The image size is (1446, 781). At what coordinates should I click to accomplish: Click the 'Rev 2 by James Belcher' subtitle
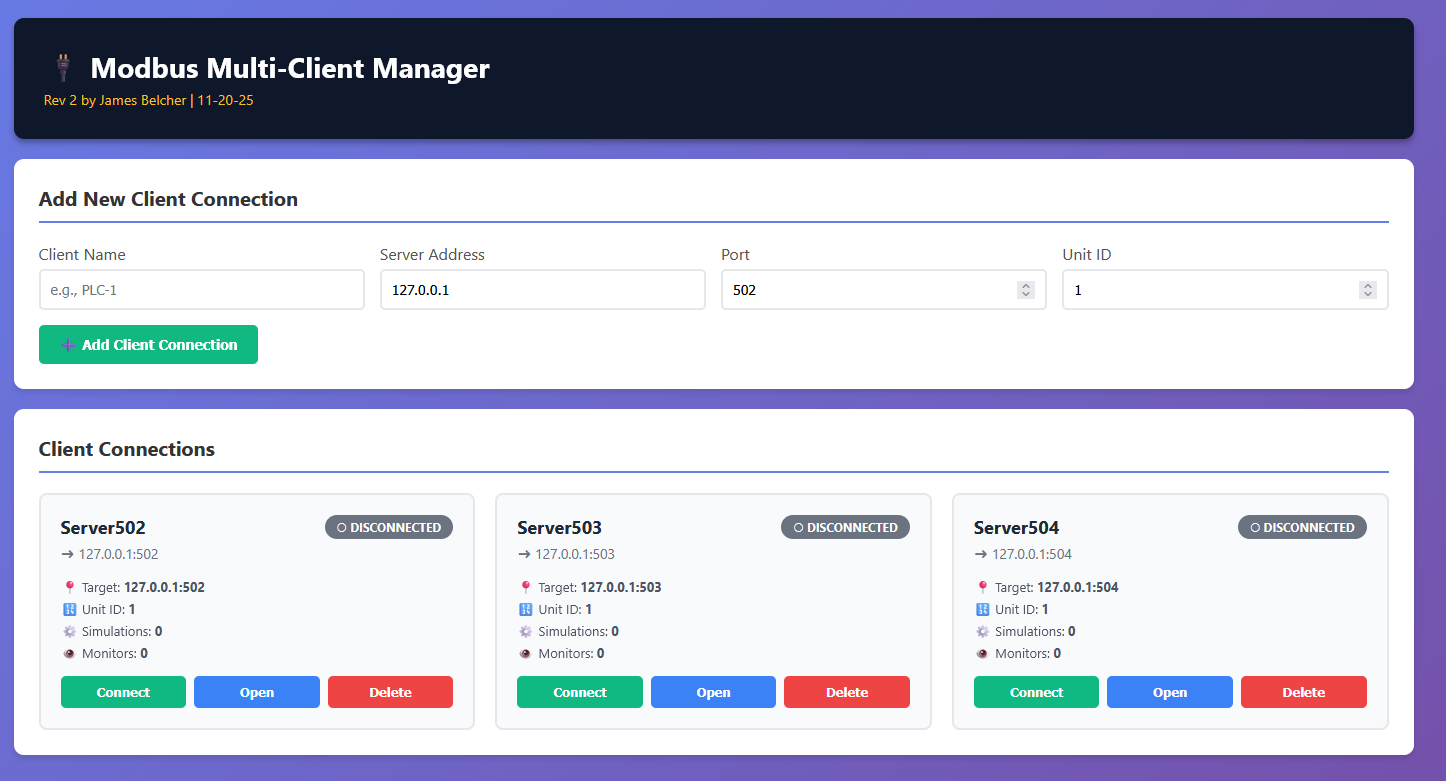[x=115, y=101]
